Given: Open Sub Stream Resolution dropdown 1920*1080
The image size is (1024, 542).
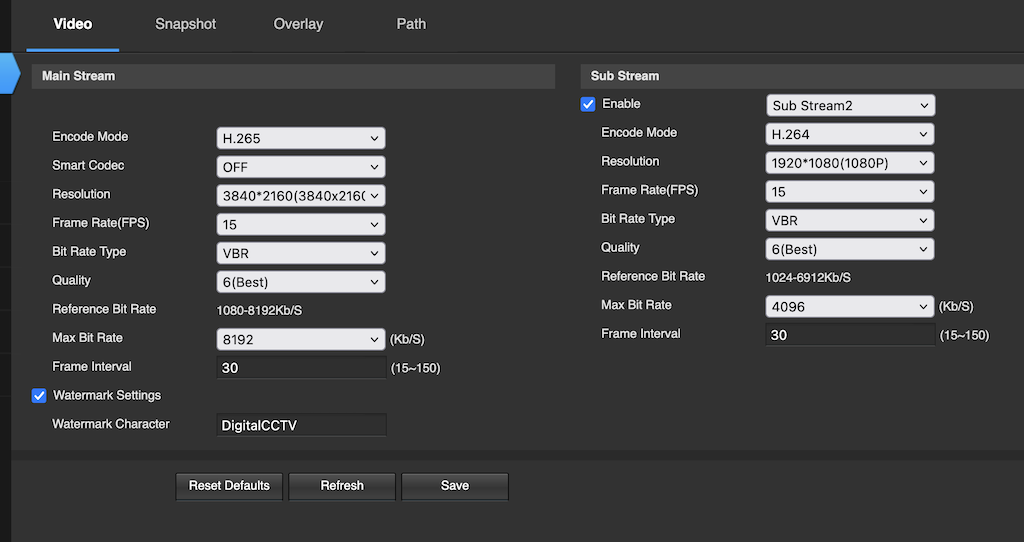Looking at the screenshot, I should pos(850,163).
